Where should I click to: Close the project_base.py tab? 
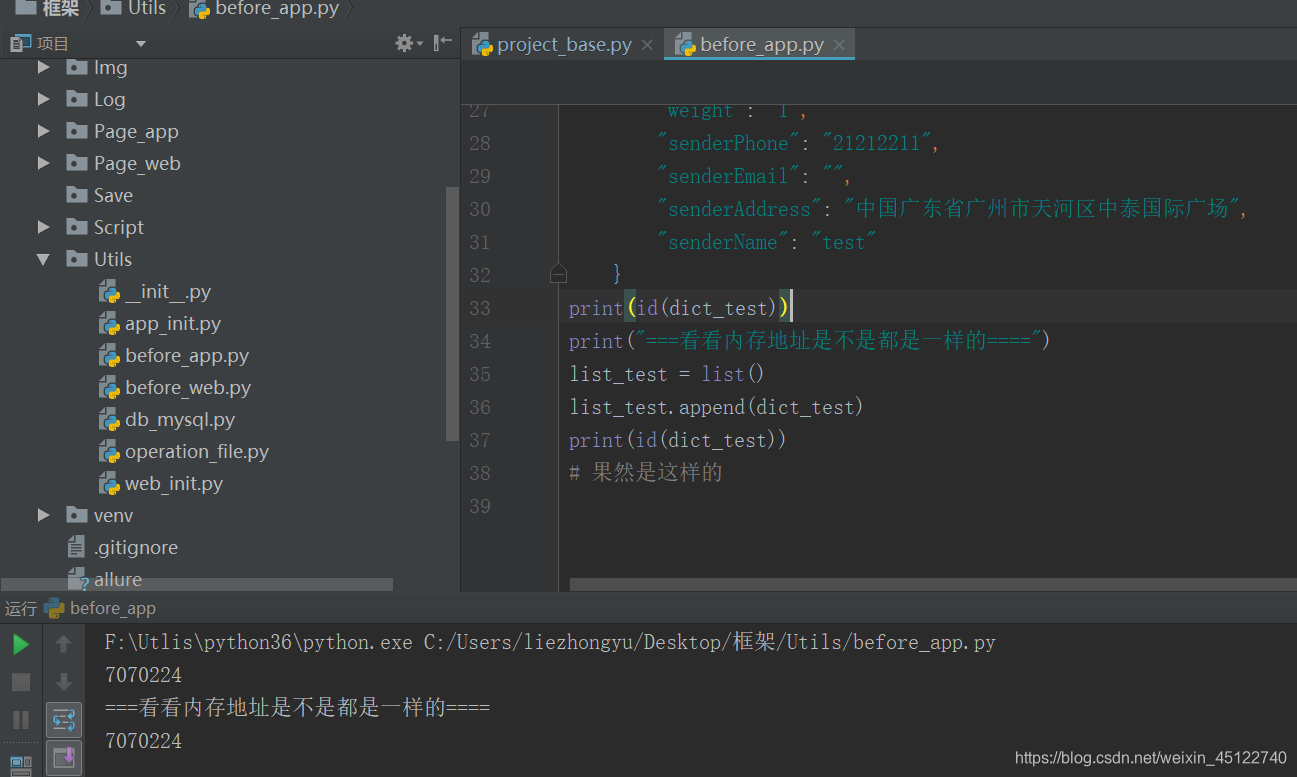647,45
